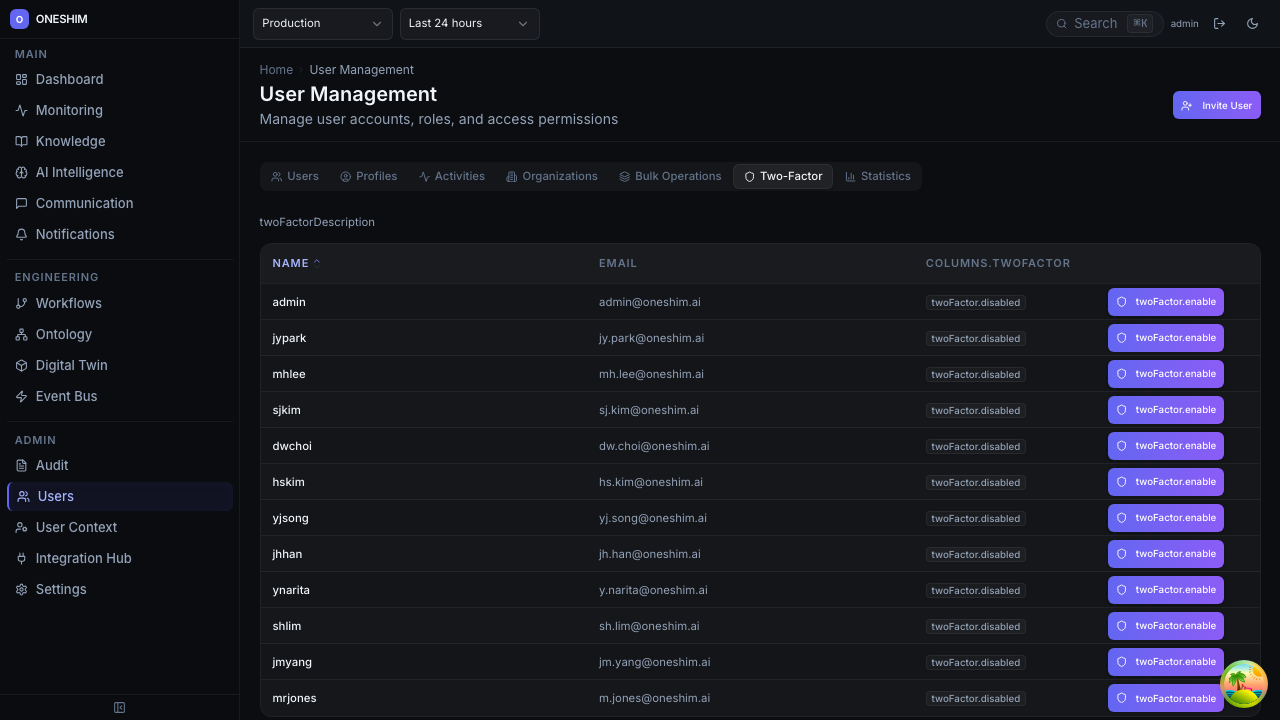Switch to the Statistics tab

point(877,176)
